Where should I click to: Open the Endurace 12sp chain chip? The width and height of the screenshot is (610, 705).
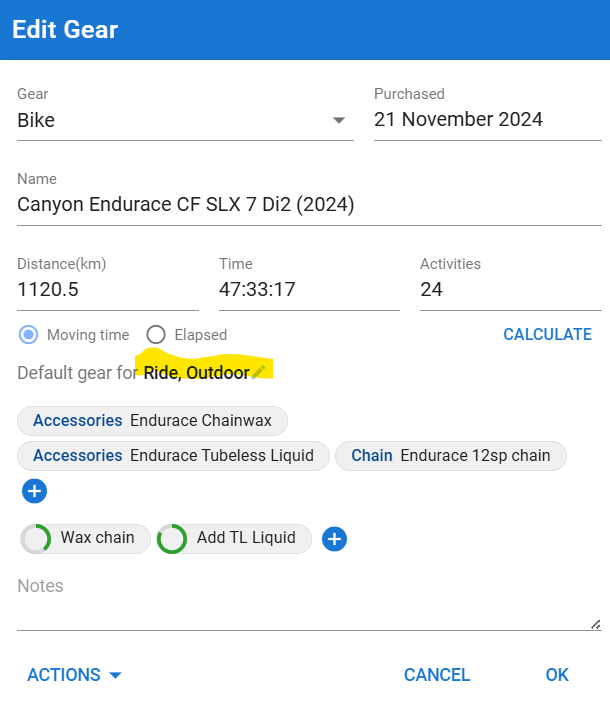[x=451, y=455]
